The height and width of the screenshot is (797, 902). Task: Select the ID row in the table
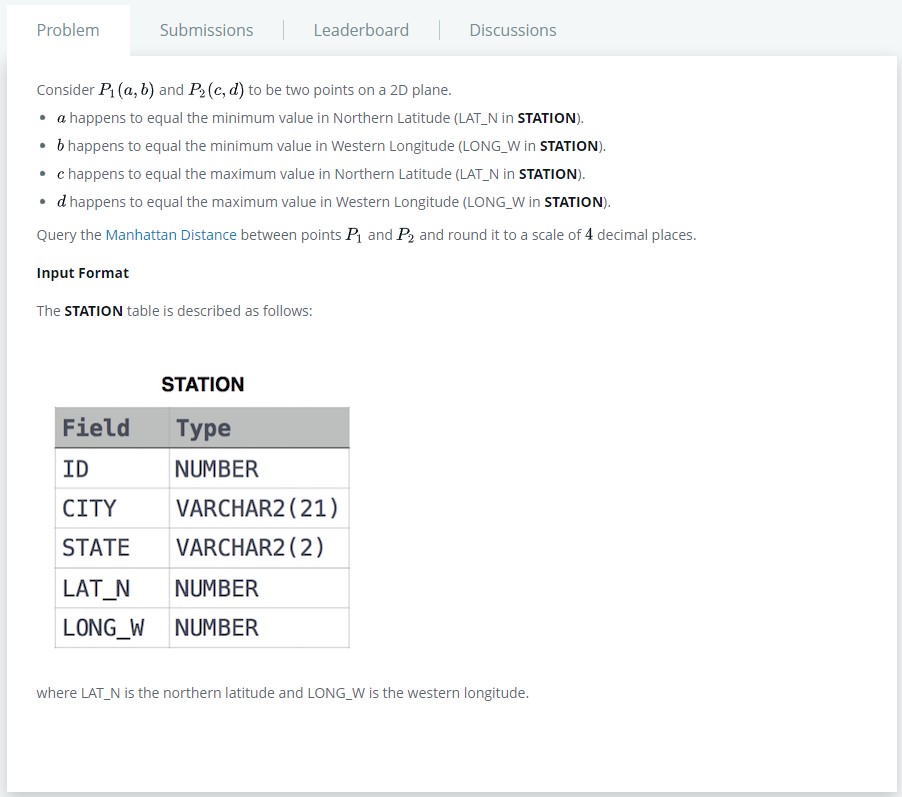click(75, 467)
